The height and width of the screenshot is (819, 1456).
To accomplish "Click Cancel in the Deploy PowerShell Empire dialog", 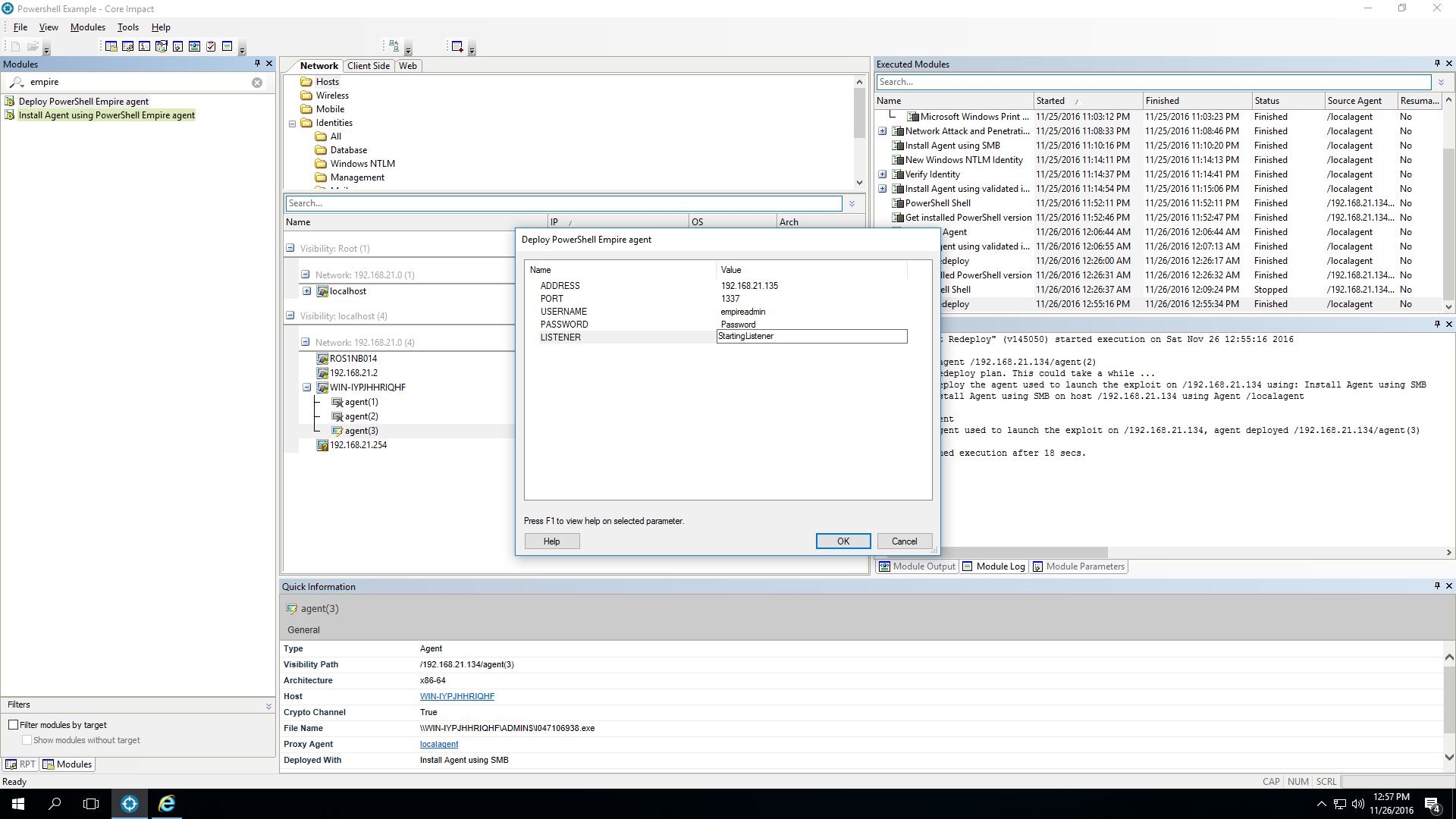I will point(905,541).
